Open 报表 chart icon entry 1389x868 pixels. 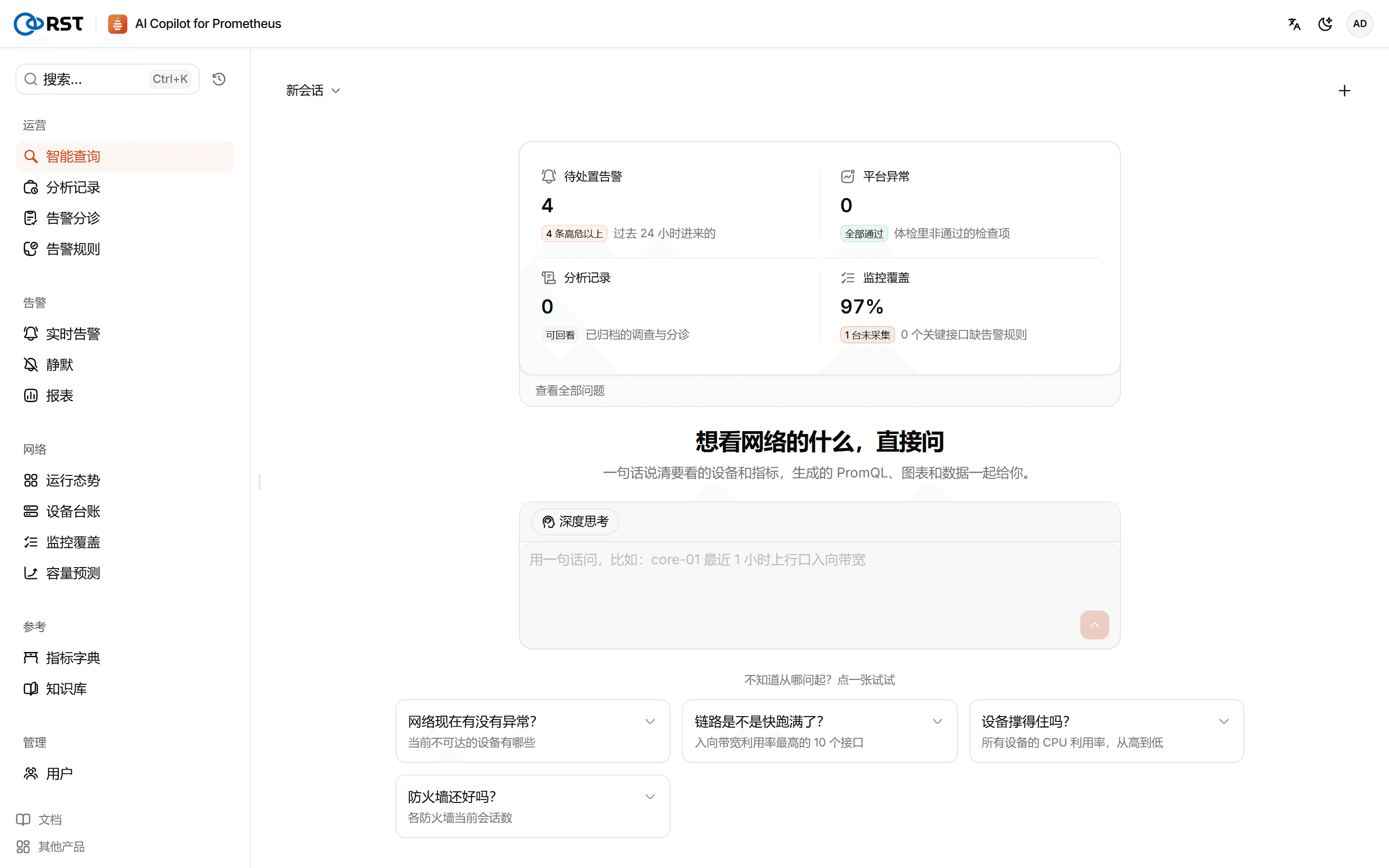click(x=124, y=395)
